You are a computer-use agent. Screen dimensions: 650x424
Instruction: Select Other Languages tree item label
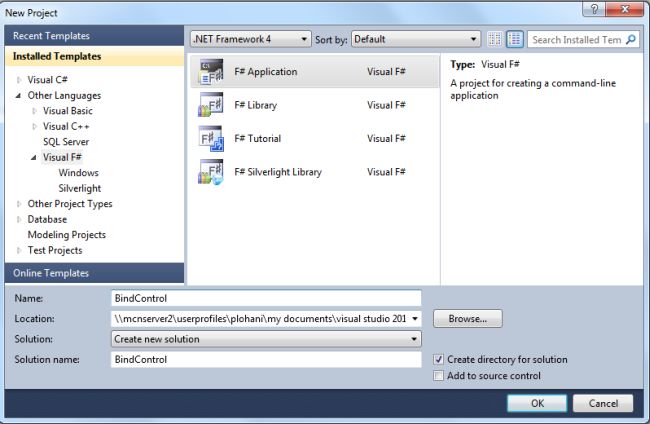pos(64,95)
